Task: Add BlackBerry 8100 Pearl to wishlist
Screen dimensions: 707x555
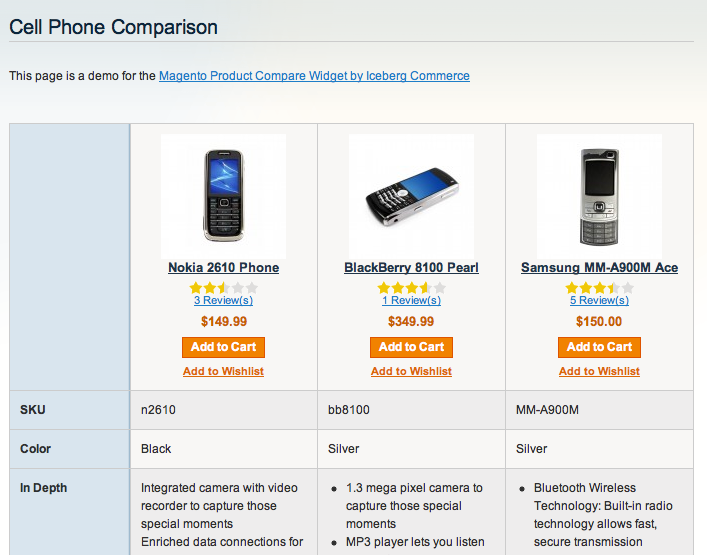Action: pos(411,371)
